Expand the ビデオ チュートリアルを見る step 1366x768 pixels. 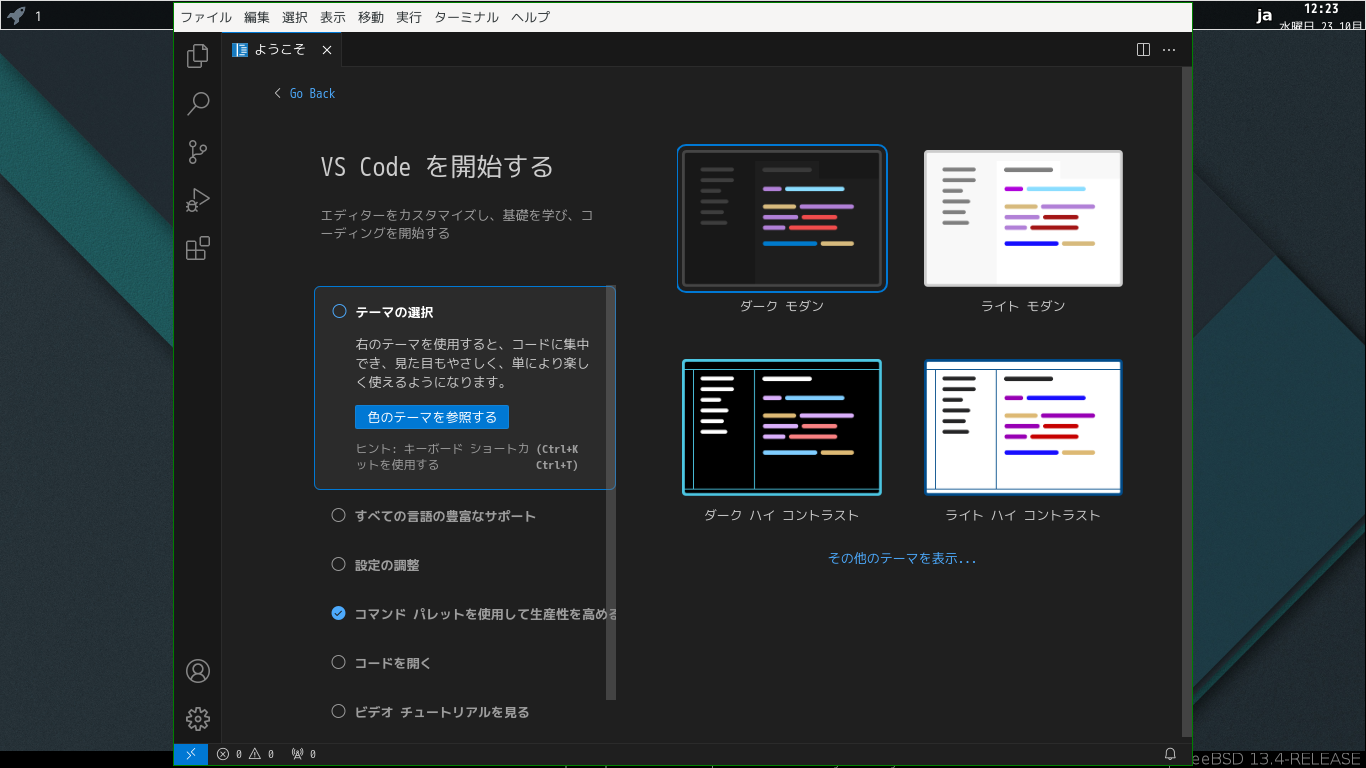pos(441,712)
